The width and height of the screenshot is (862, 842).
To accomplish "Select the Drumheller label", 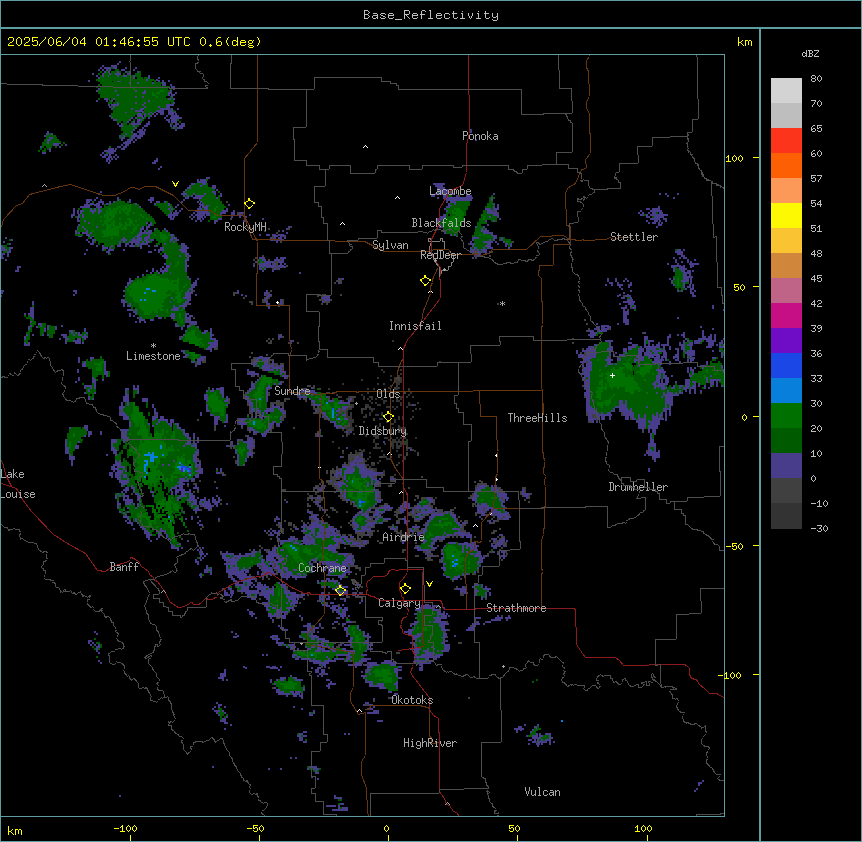I will point(638,487).
